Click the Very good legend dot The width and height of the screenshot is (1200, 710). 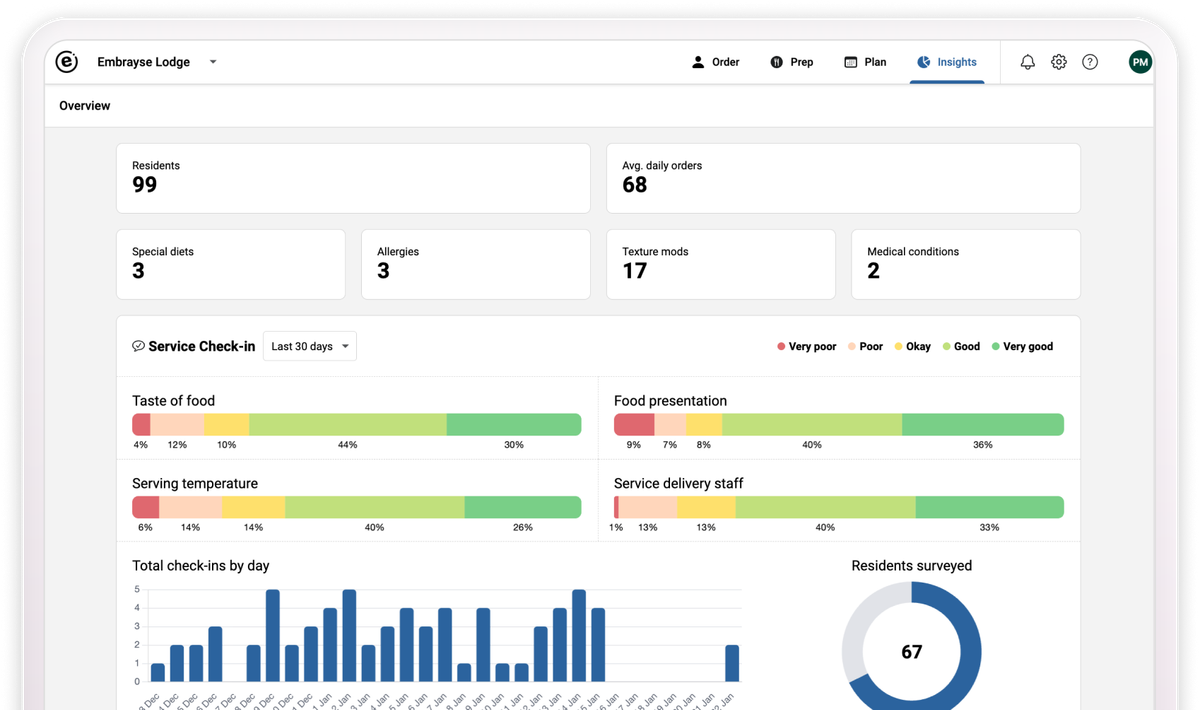(x=995, y=347)
